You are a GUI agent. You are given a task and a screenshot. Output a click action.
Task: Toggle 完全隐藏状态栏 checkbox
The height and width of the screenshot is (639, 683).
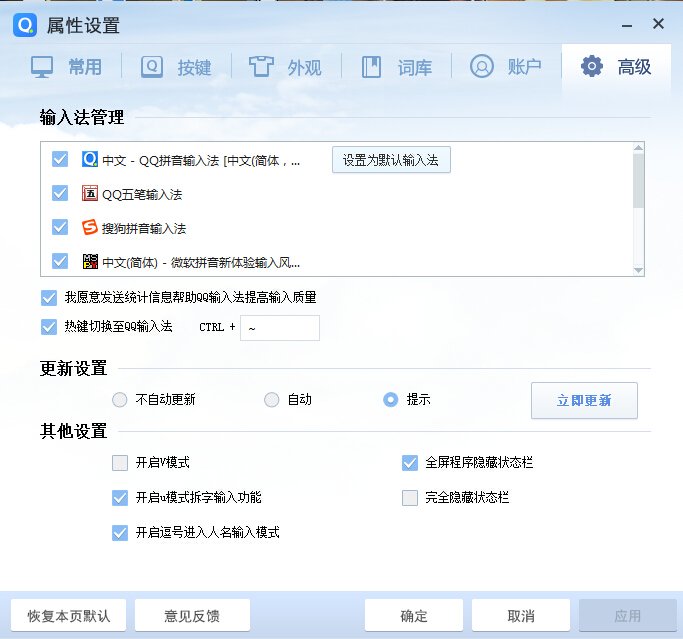[x=410, y=497]
